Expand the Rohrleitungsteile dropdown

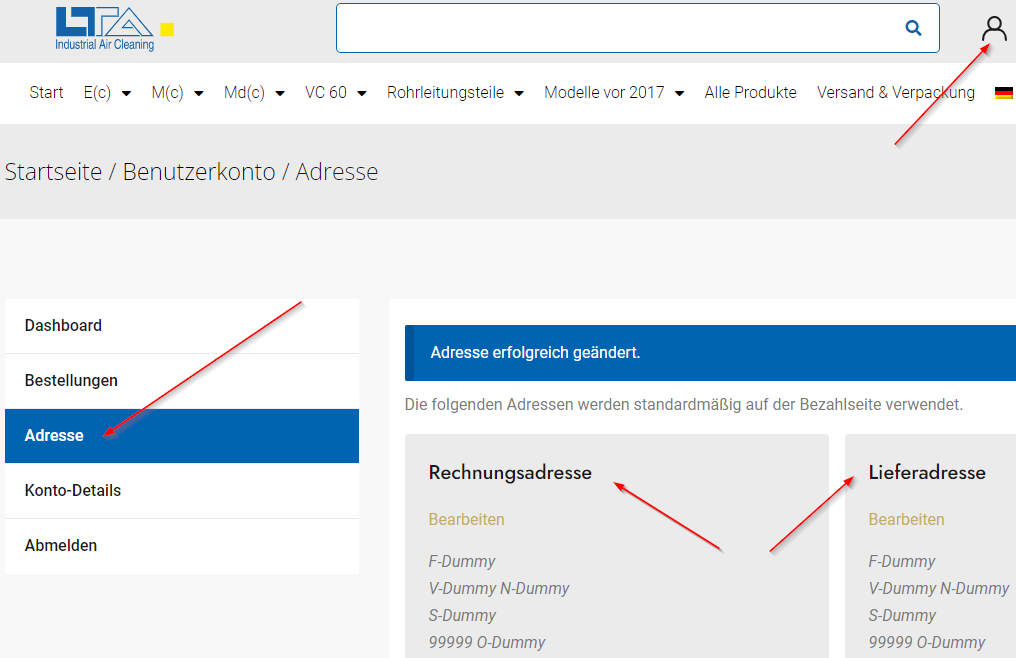455,93
